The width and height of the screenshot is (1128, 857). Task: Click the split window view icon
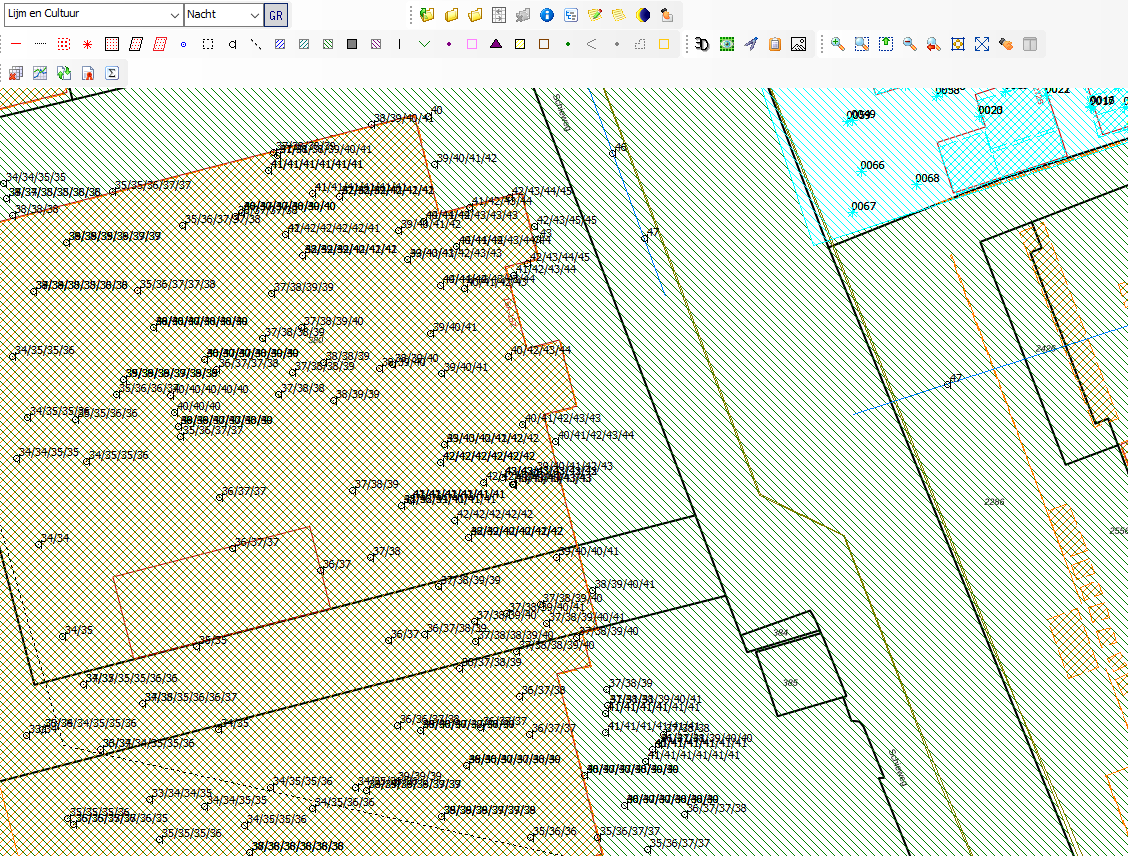[1030, 44]
